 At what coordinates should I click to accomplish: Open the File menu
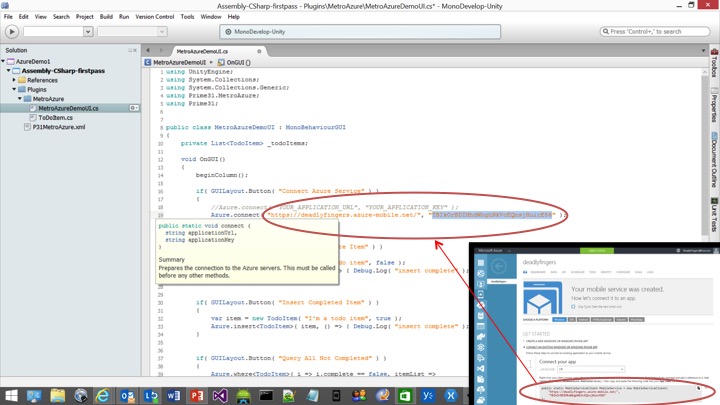point(8,17)
